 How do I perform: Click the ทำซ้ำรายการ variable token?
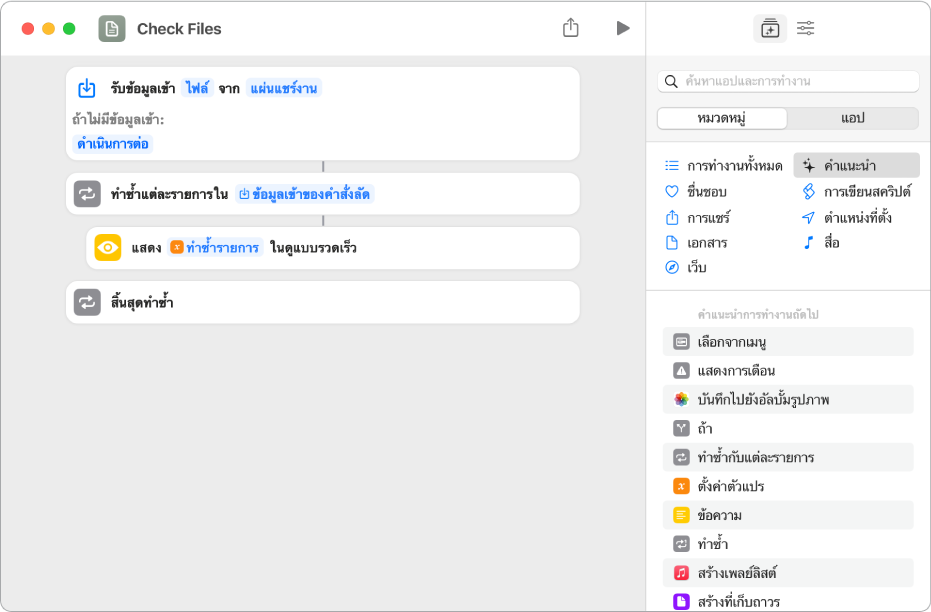[x=216, y=248]
